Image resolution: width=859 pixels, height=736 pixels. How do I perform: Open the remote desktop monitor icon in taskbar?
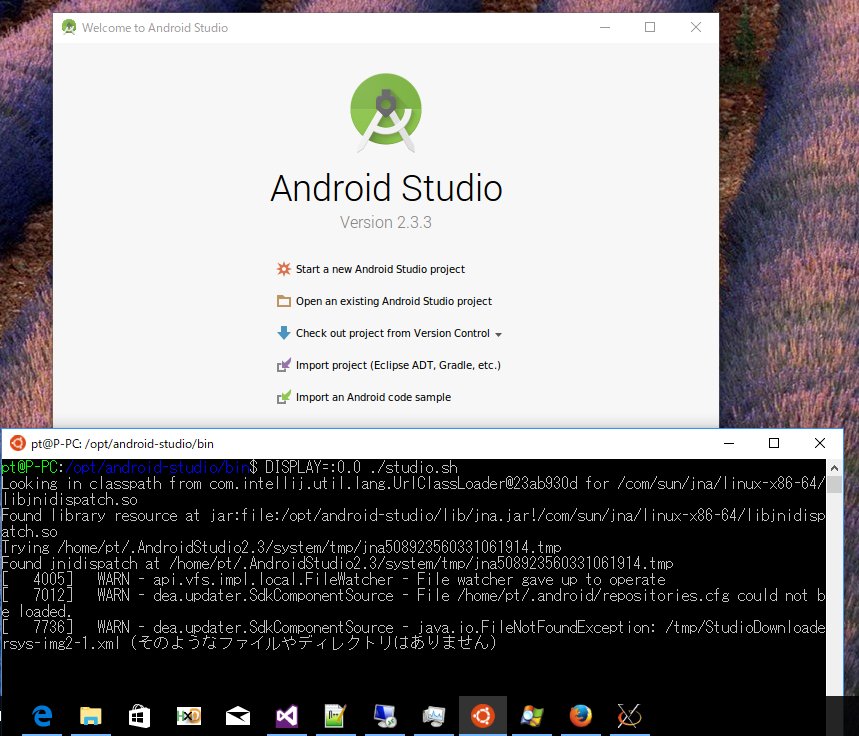(385, 716)
